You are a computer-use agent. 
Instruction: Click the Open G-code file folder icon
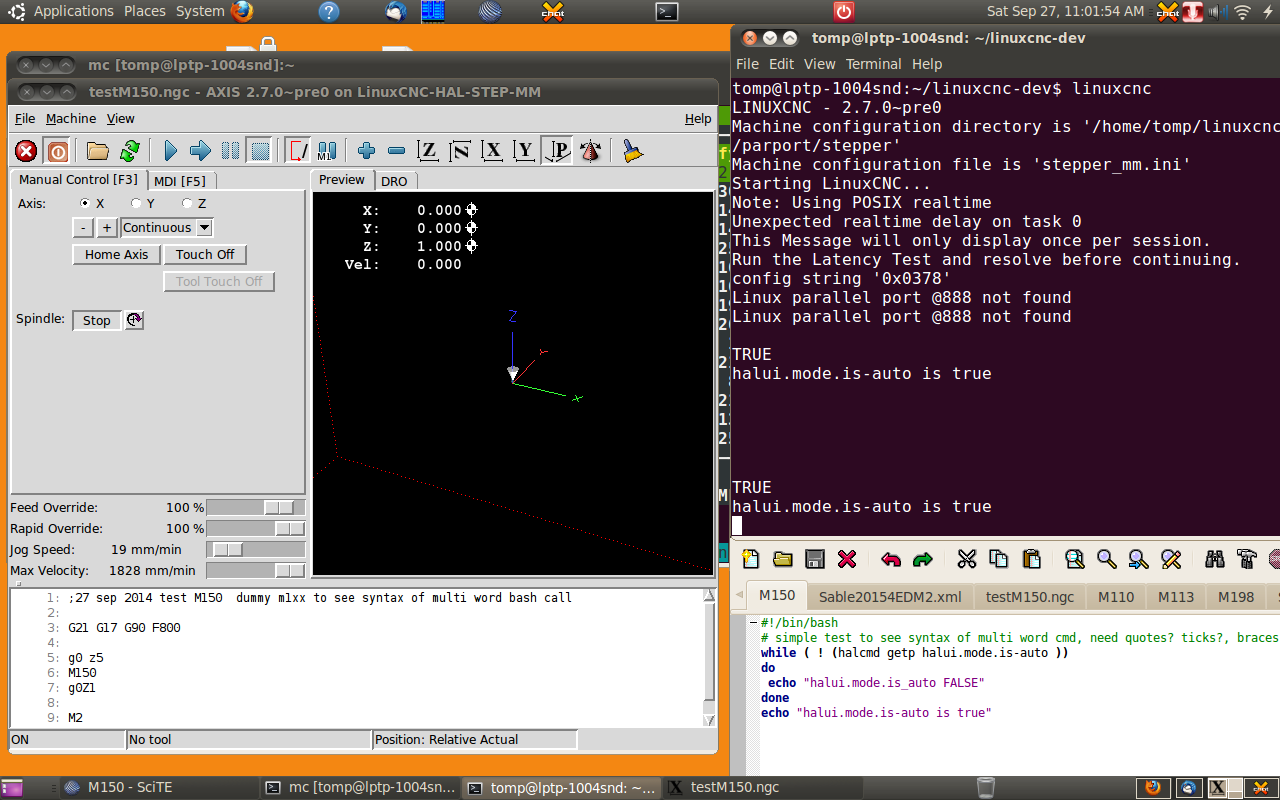click(97, 151)
